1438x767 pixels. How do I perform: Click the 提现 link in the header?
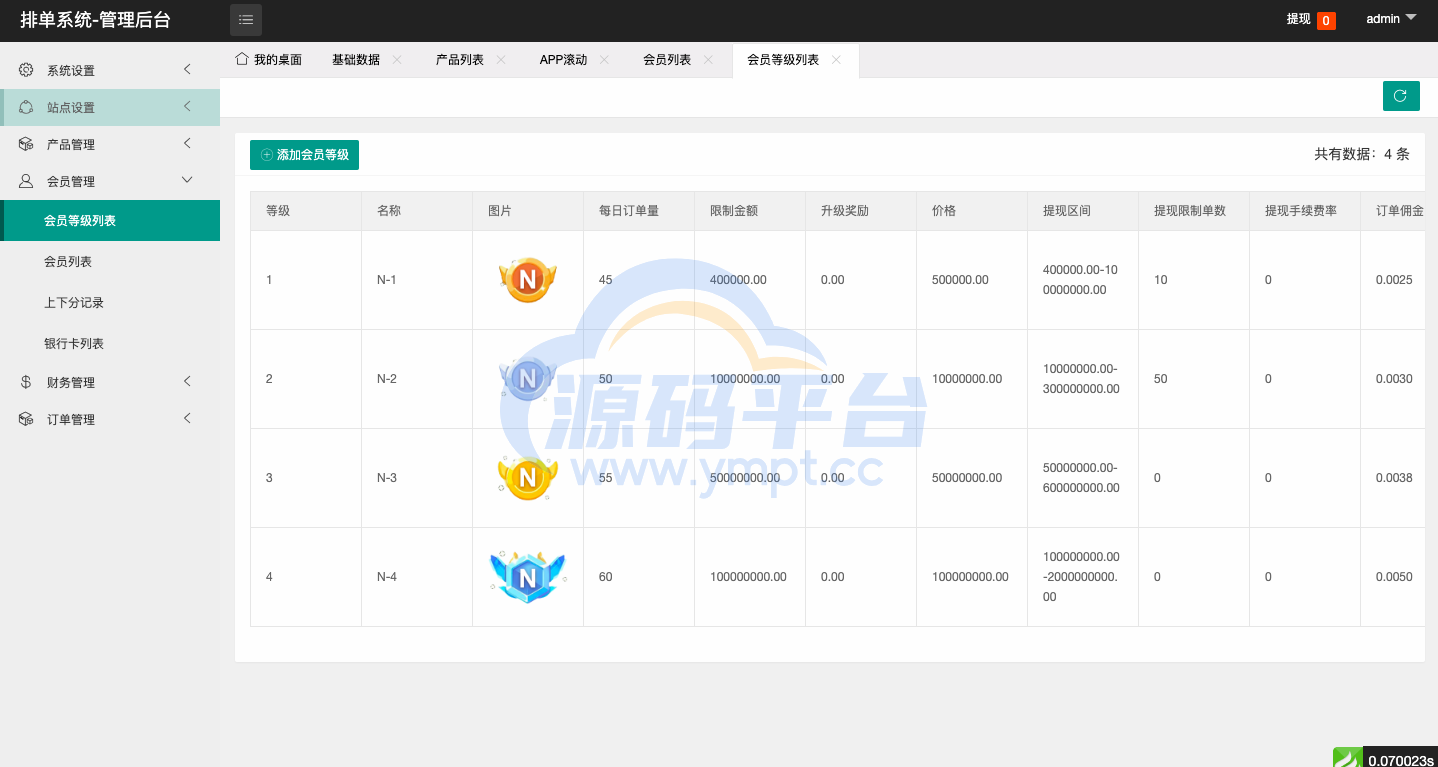(x=1298, y=19)
